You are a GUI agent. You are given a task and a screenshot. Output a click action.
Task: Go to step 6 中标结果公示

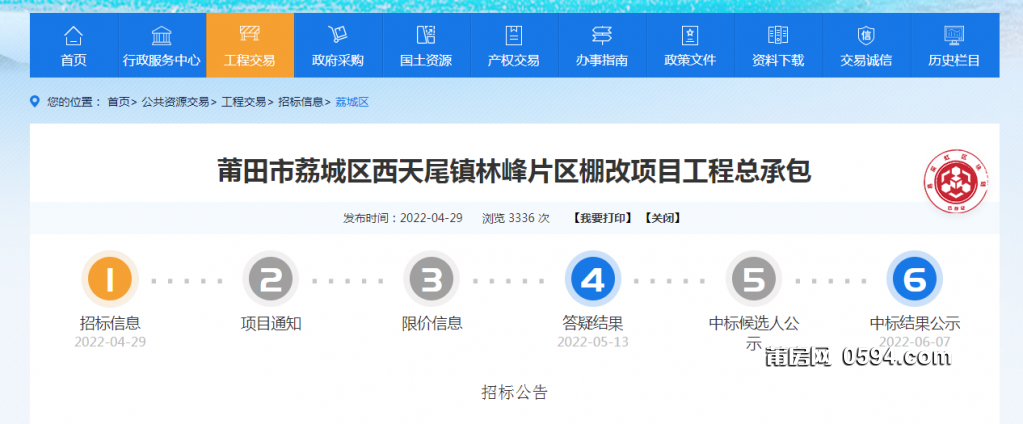tap(914, 279)
